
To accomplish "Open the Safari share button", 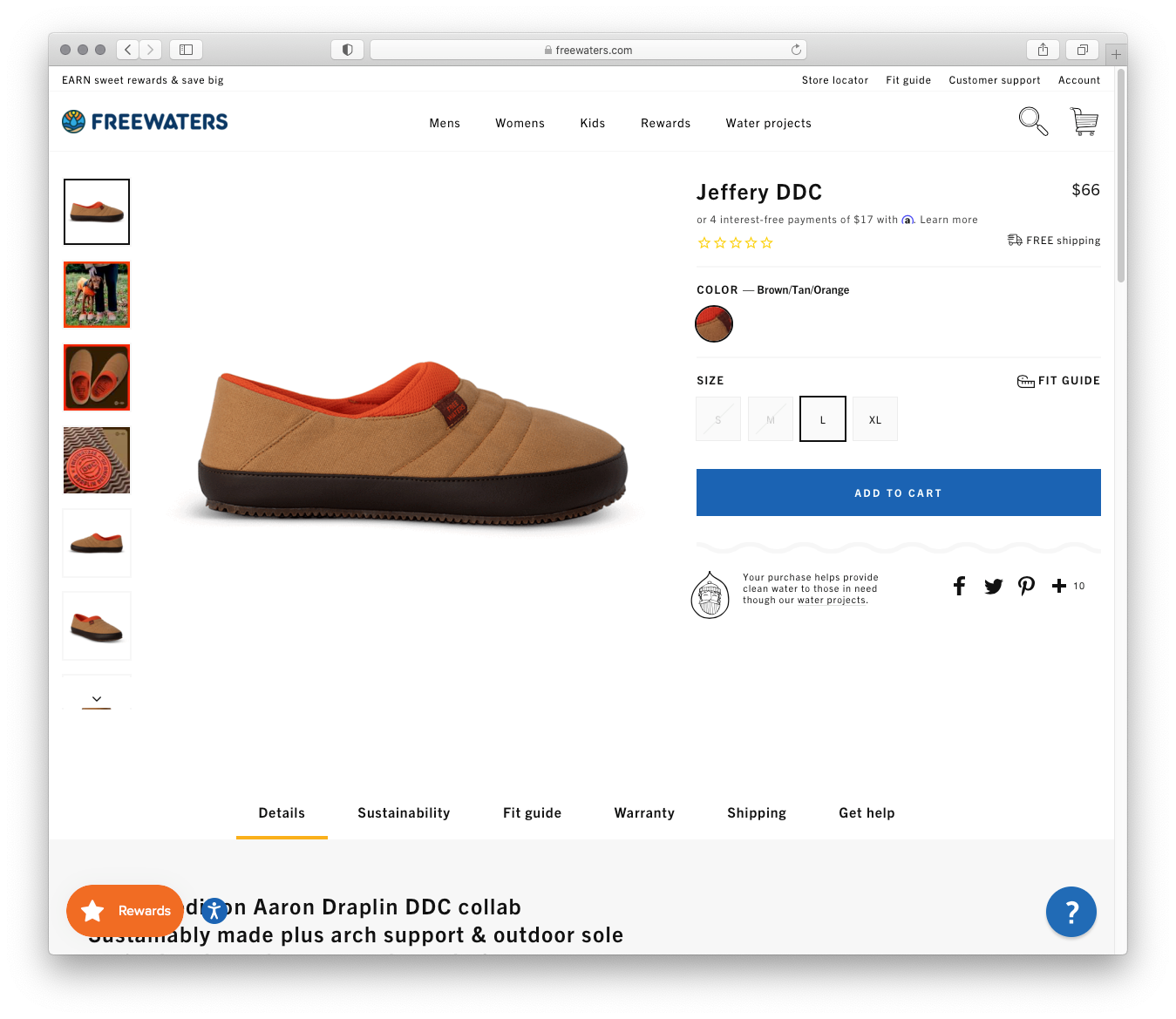I will click(x=1043, y=50).
